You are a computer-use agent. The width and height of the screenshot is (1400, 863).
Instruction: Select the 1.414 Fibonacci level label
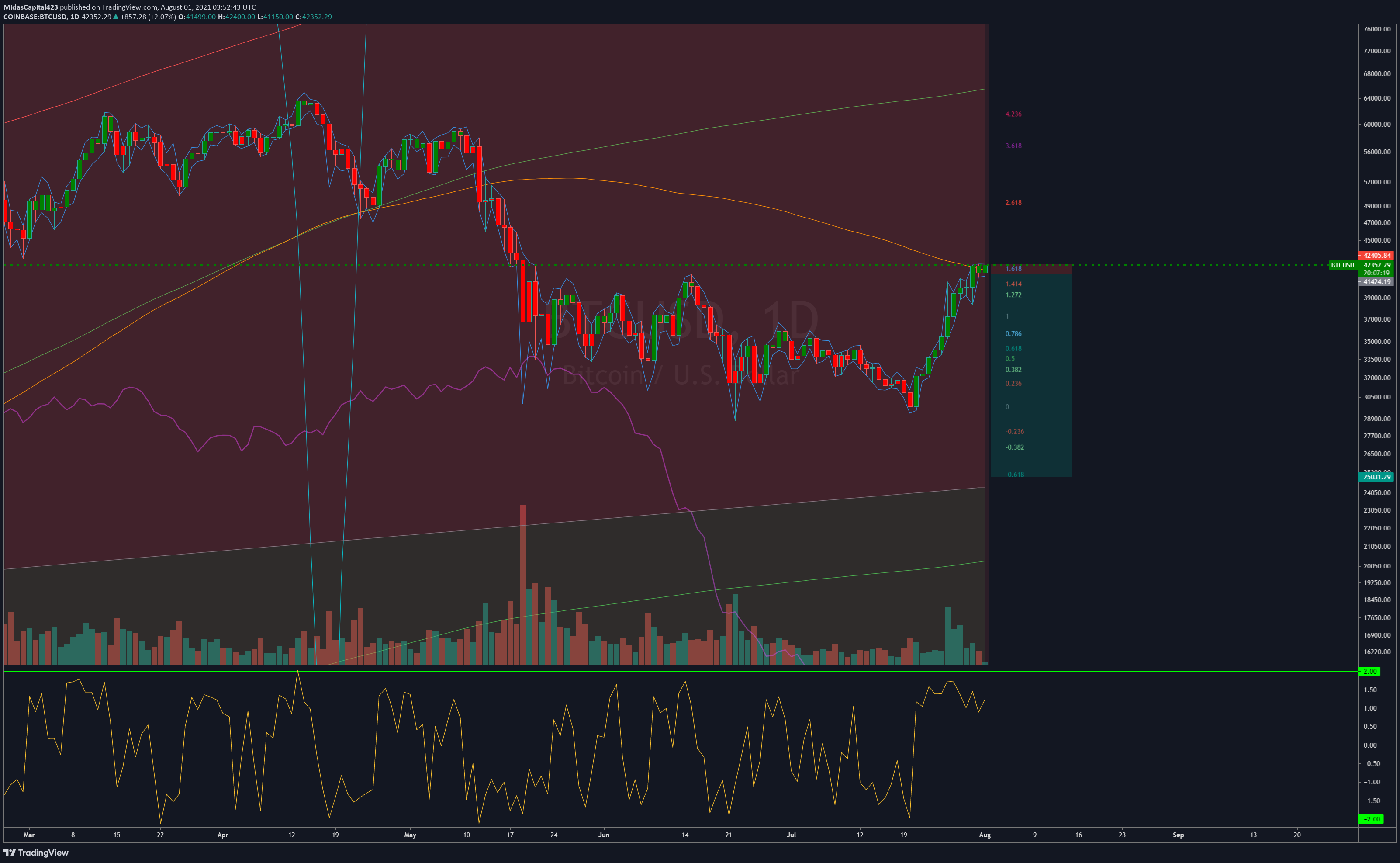1013,284
